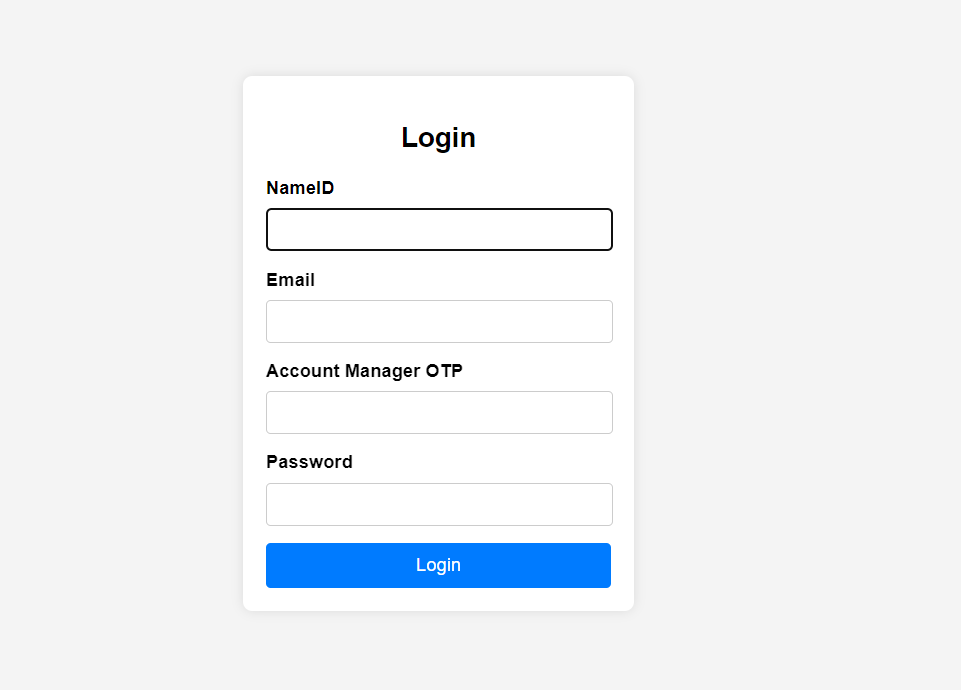
Task: Click the NameID input field
Action: (439, 229)
